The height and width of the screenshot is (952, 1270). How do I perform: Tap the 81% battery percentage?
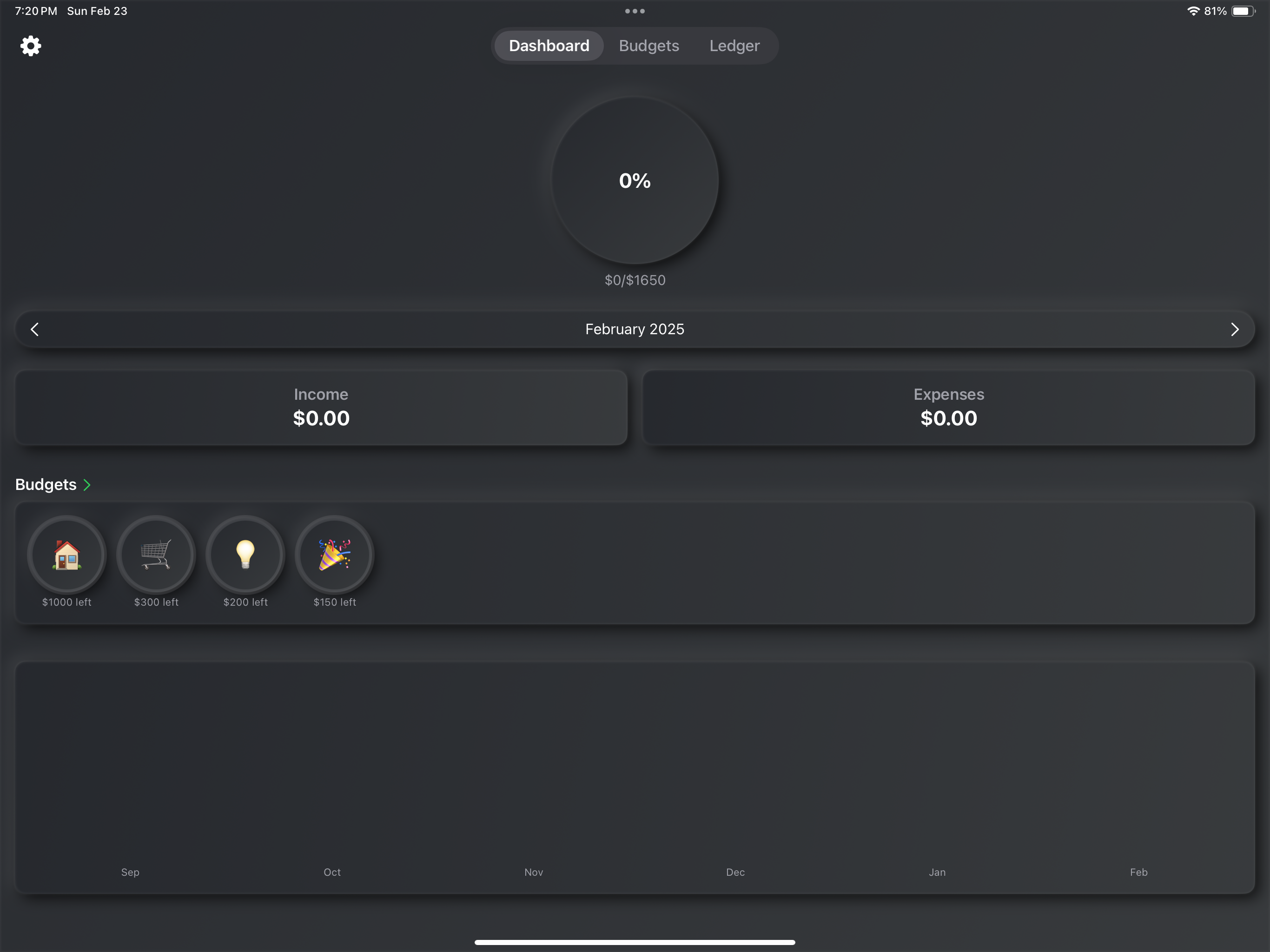tap(1216, 11)
